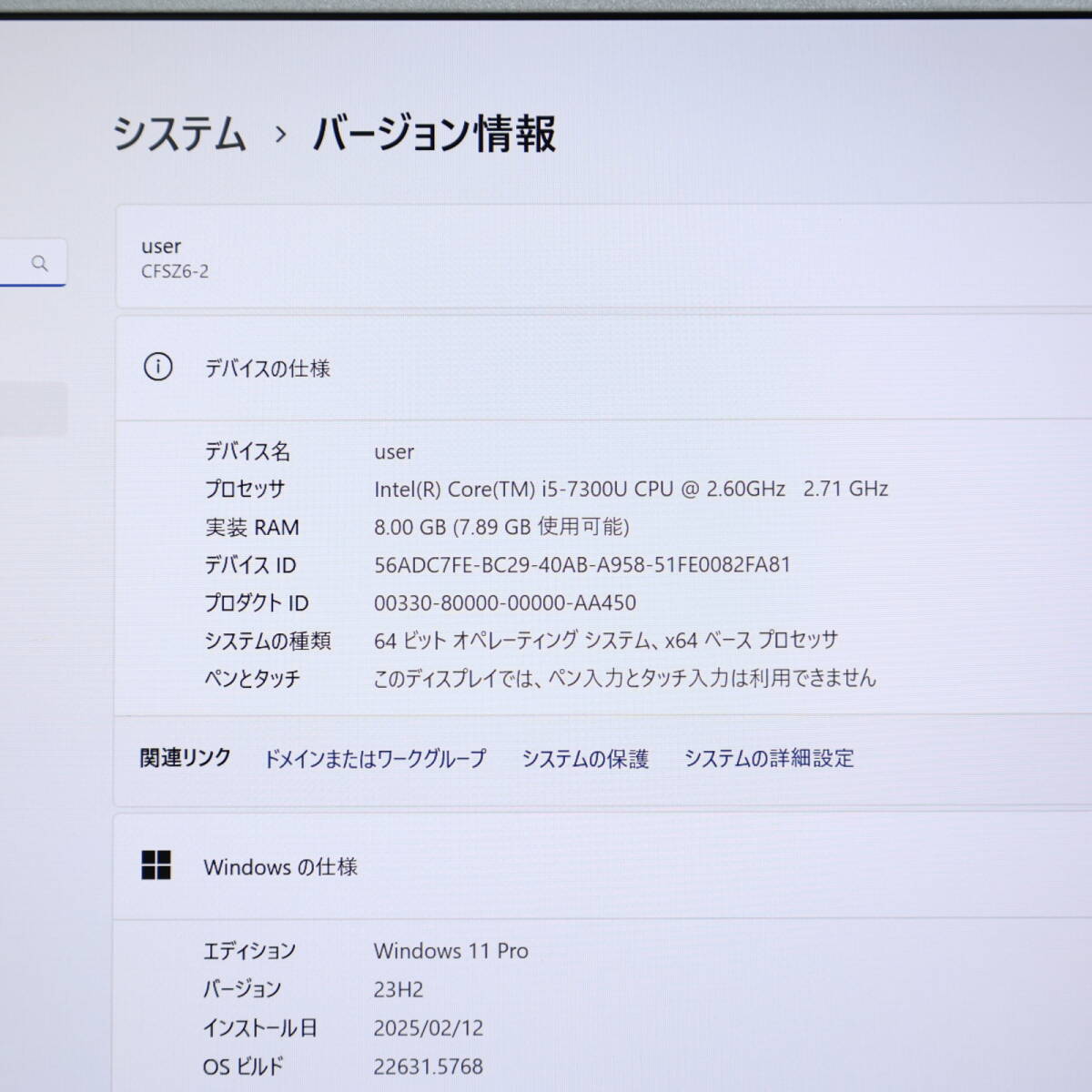
Task: Select device ID 56ADC7FE-BC29-40AB-A958-51FE0082FA81
Action: coord(582,564)
